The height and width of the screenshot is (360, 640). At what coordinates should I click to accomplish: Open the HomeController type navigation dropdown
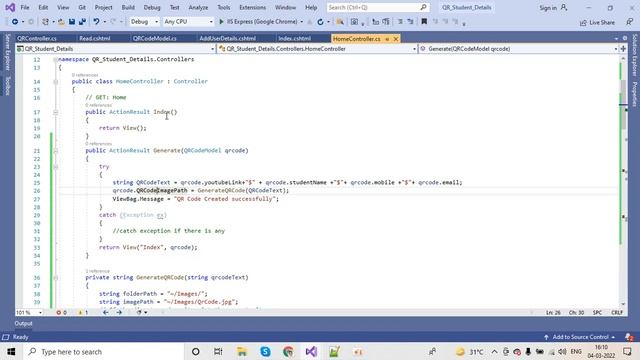[x=317, y=49]
